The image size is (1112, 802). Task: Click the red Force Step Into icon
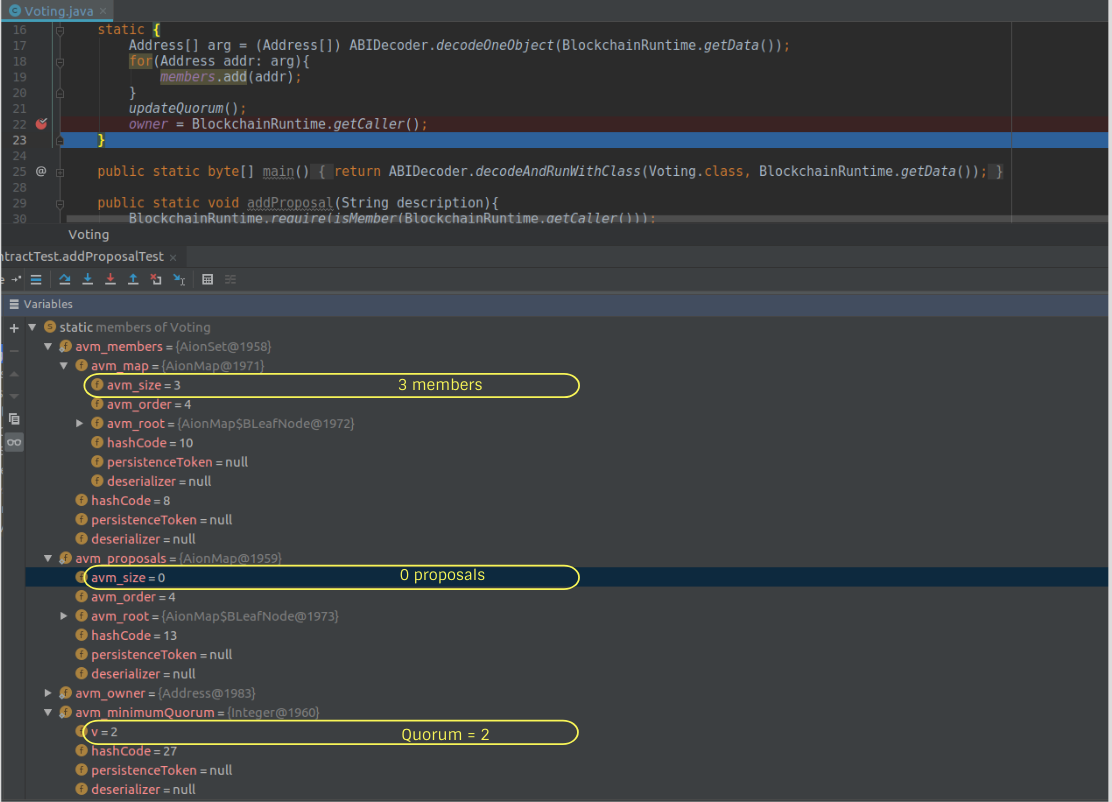click(110, 279)
